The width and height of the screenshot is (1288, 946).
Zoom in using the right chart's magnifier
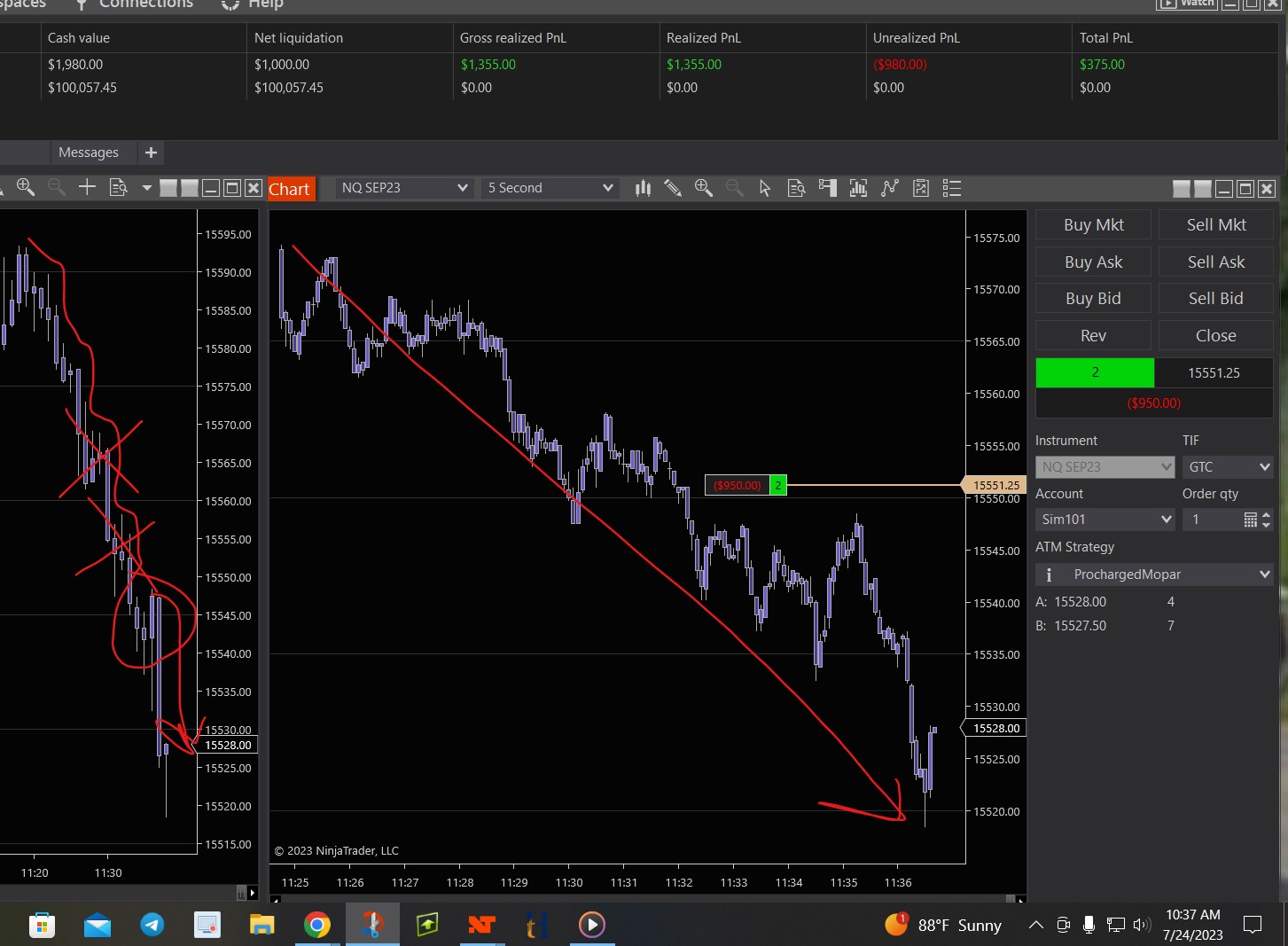click(704, 188)
